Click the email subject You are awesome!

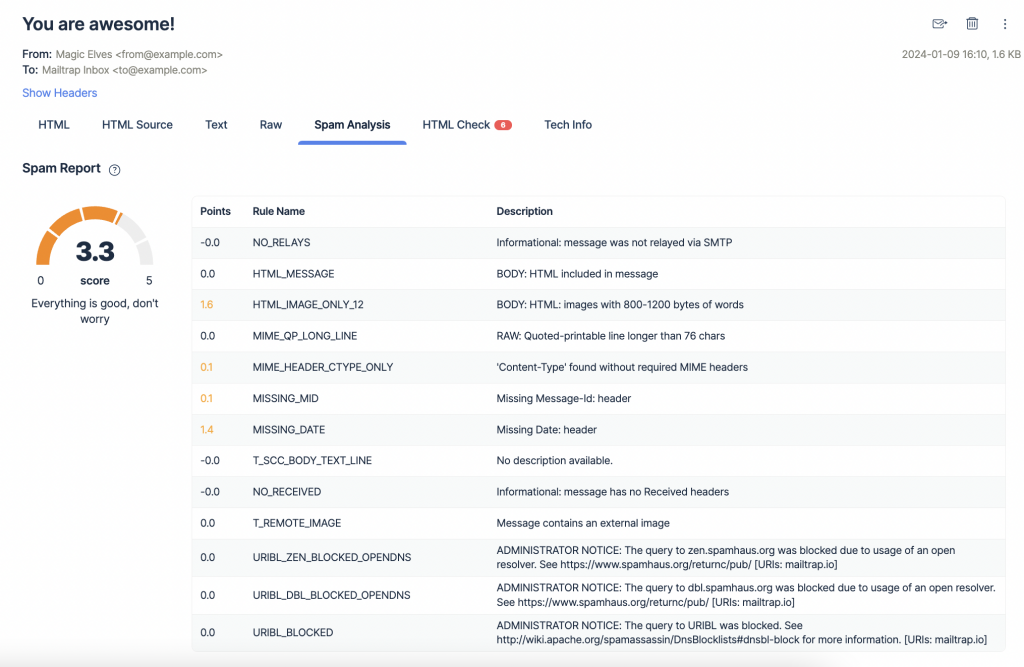click(x=98, y=24)
